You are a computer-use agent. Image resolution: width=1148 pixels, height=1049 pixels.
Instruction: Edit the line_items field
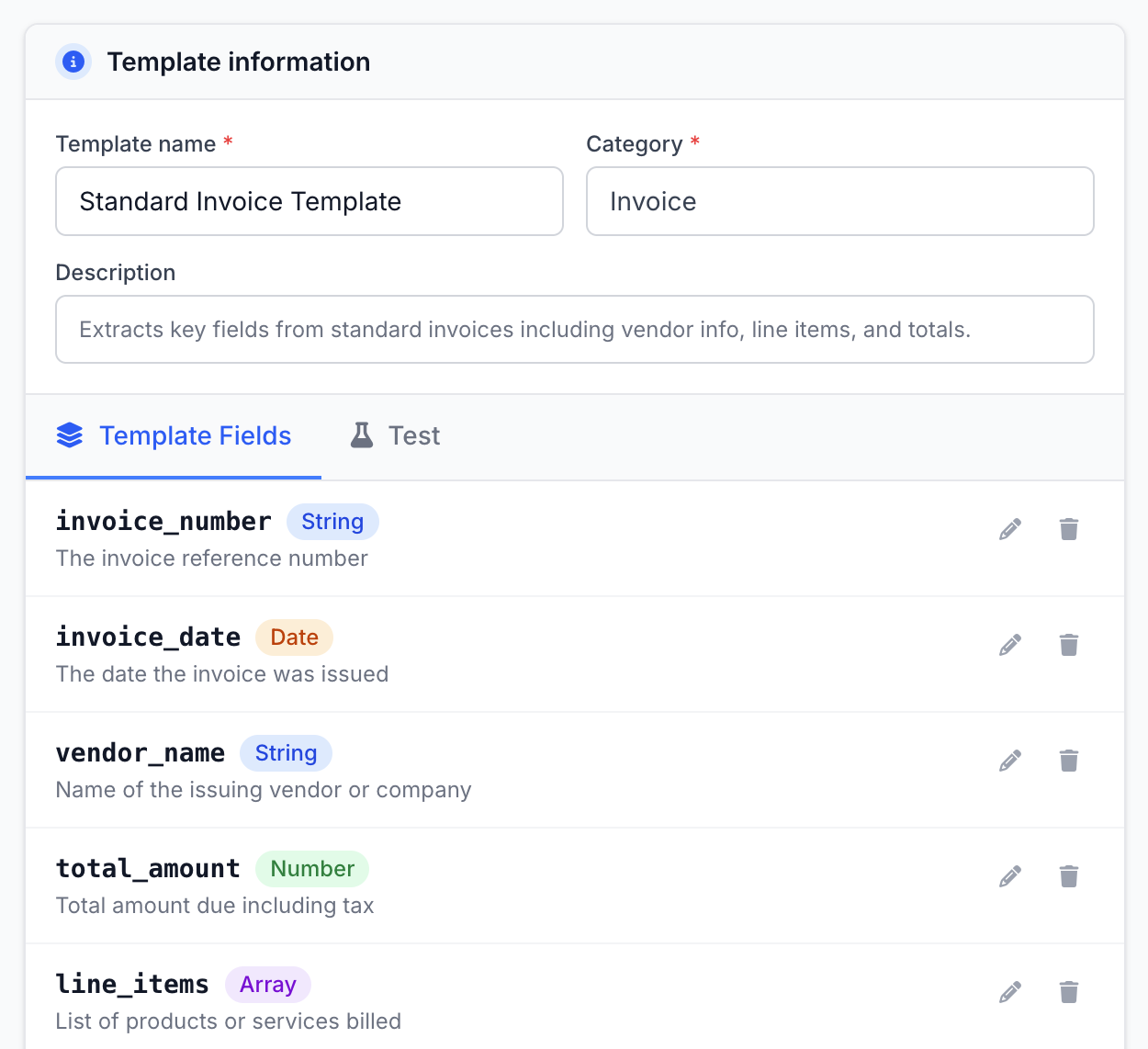click(x=1009, y=991)
